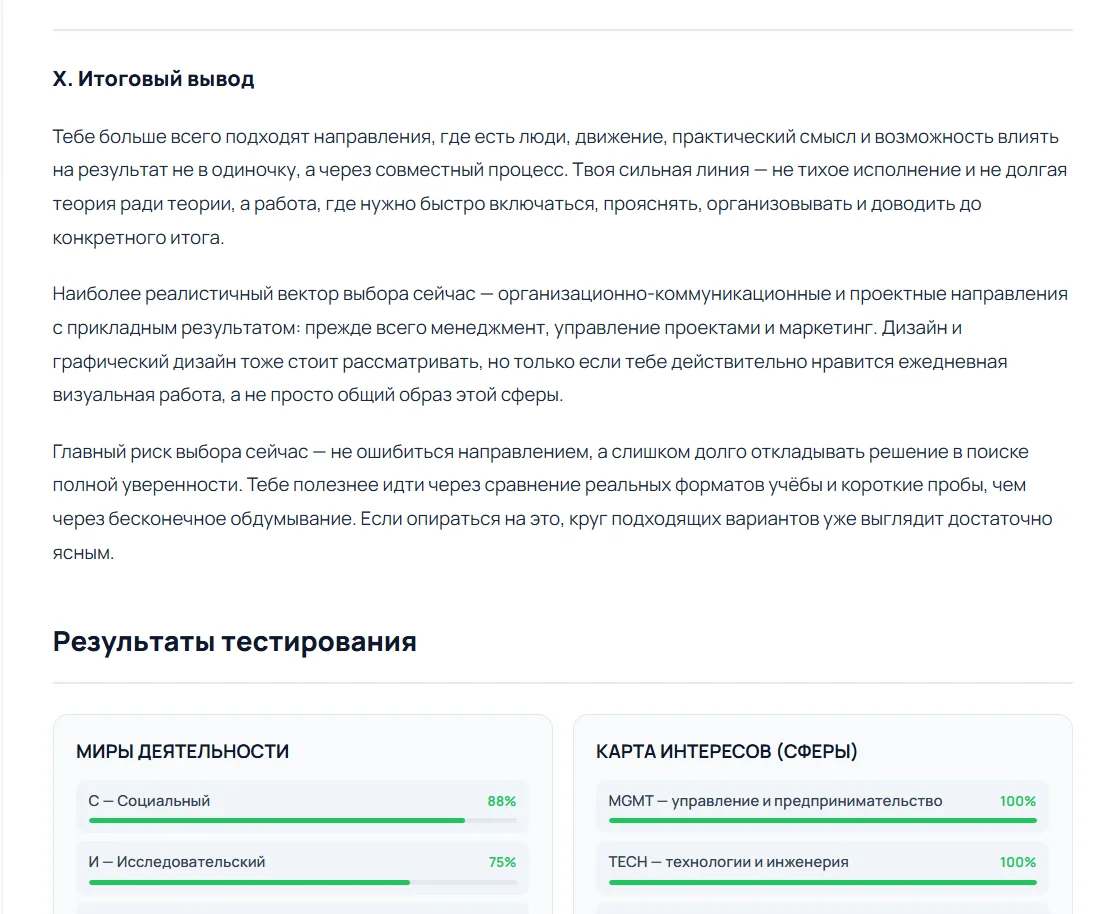This screenshot has width=1116, height=914.
Task: Click the 88% value for Социальный
Action: (x=502, y=801)
